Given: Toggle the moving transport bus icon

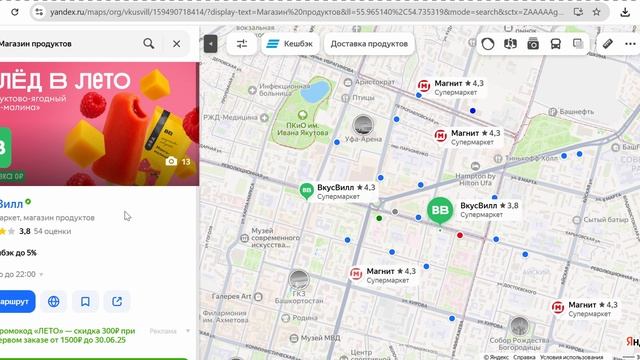Looking at the screenshot, I should coord(556,44).
